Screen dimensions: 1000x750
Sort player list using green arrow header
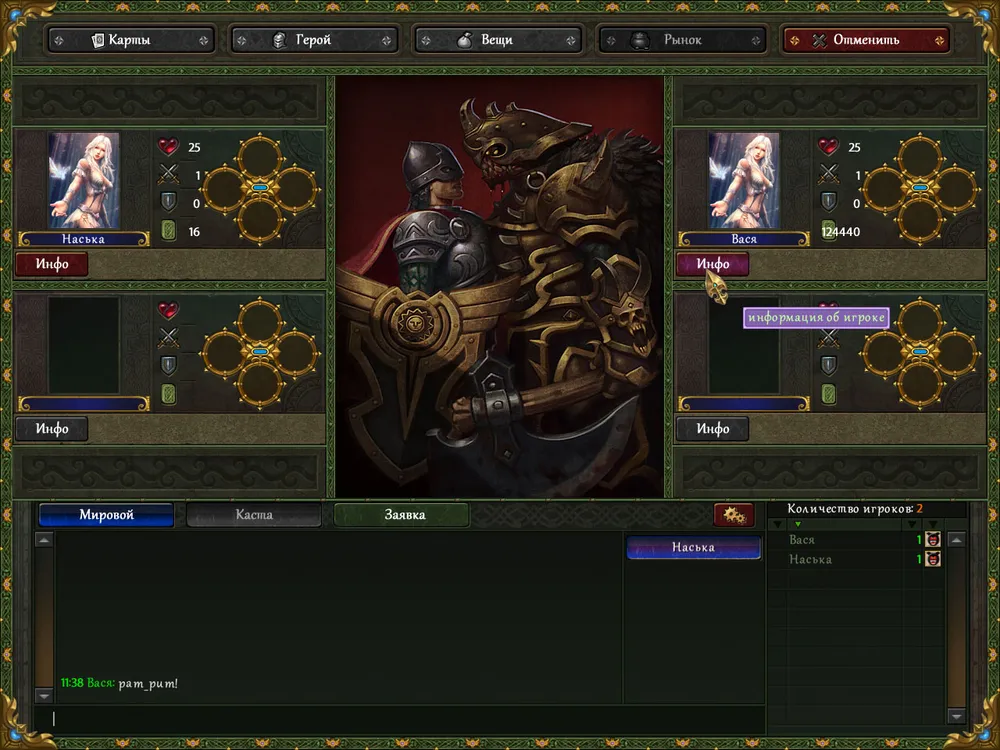(797, 524)
